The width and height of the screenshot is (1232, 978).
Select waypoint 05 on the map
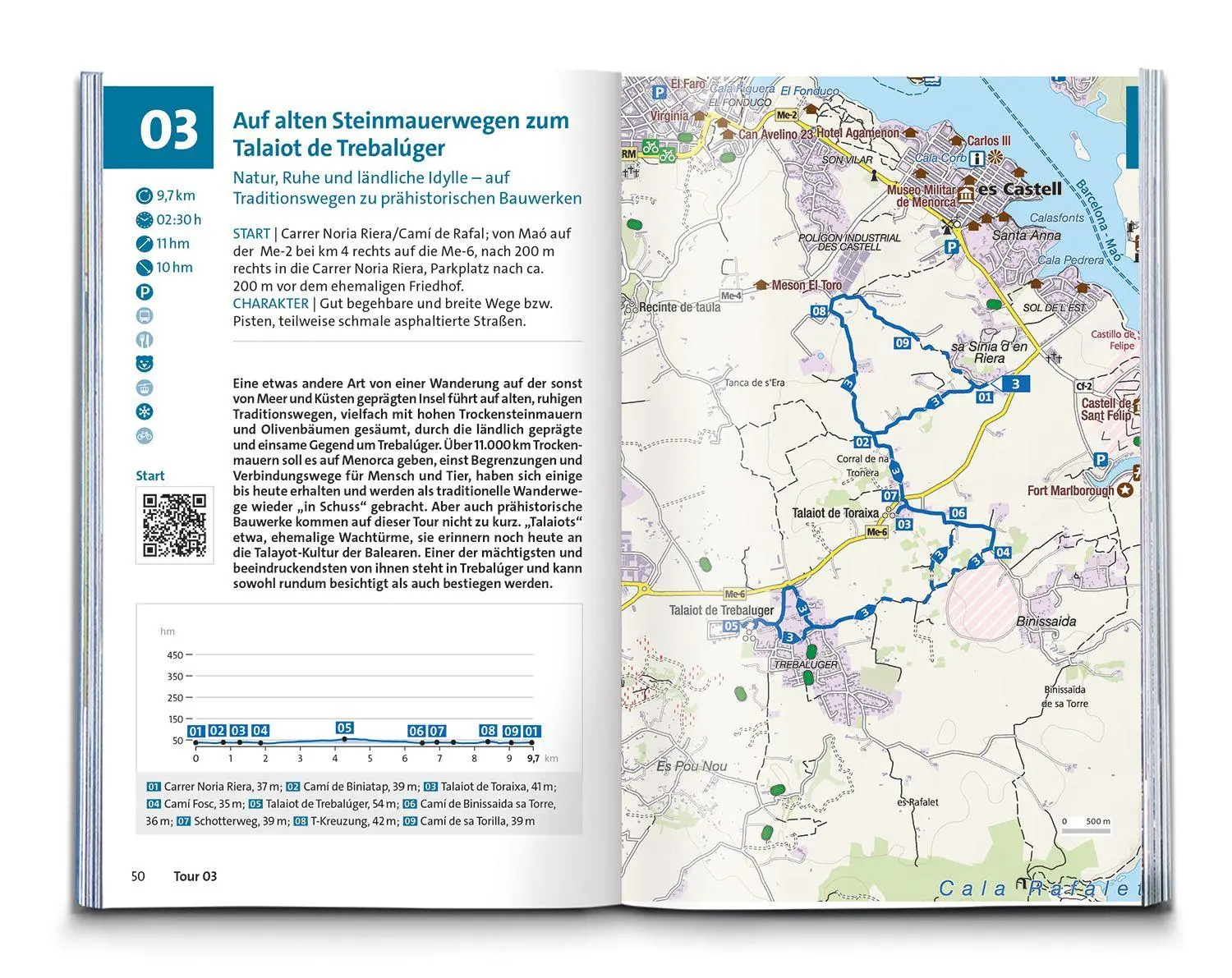pyautogui.click(x=731, y=627)
